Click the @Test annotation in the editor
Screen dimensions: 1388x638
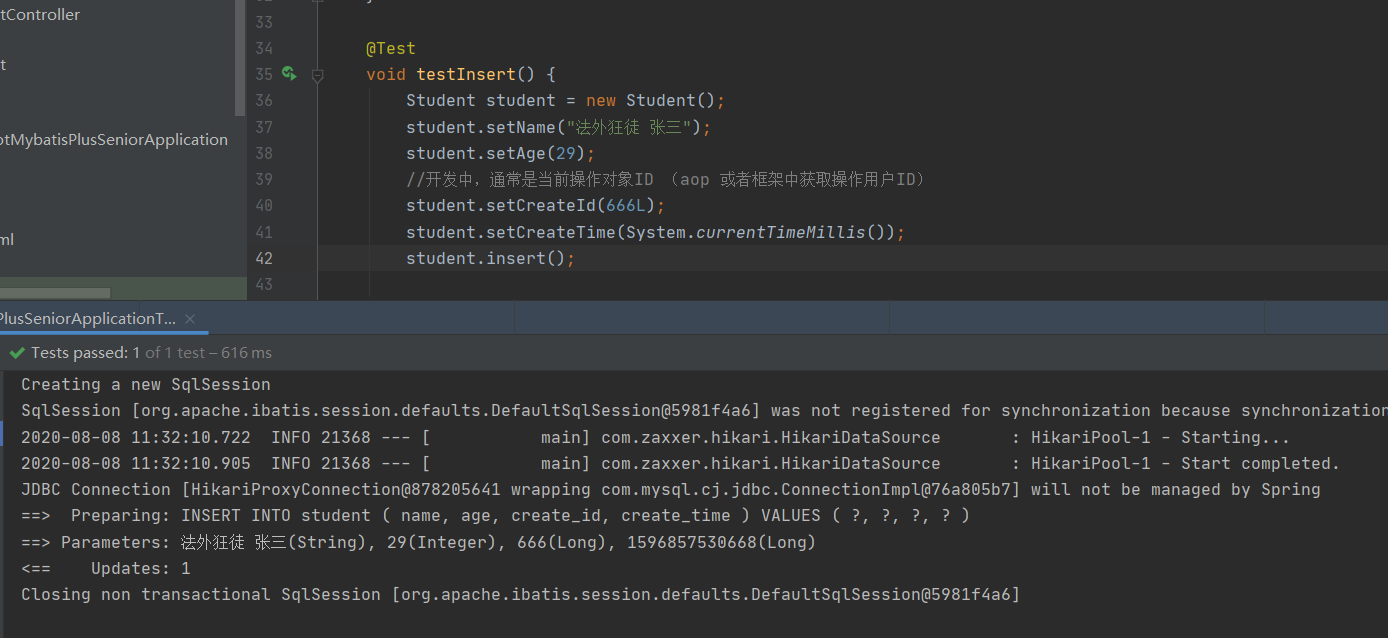pyautogui.click(x=391, y=48)
